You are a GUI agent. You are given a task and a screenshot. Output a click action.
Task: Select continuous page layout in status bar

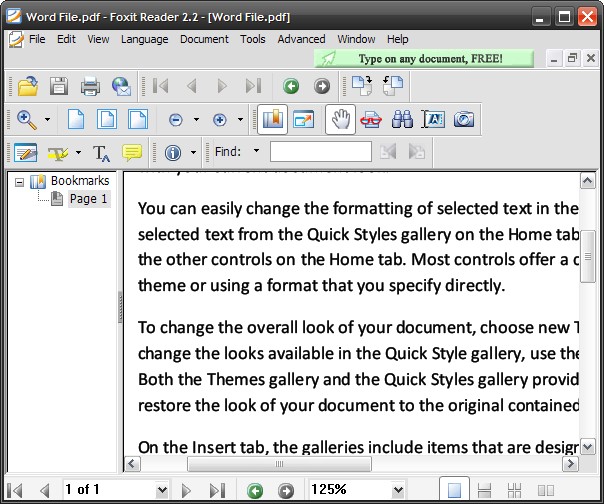coord(484,490)
